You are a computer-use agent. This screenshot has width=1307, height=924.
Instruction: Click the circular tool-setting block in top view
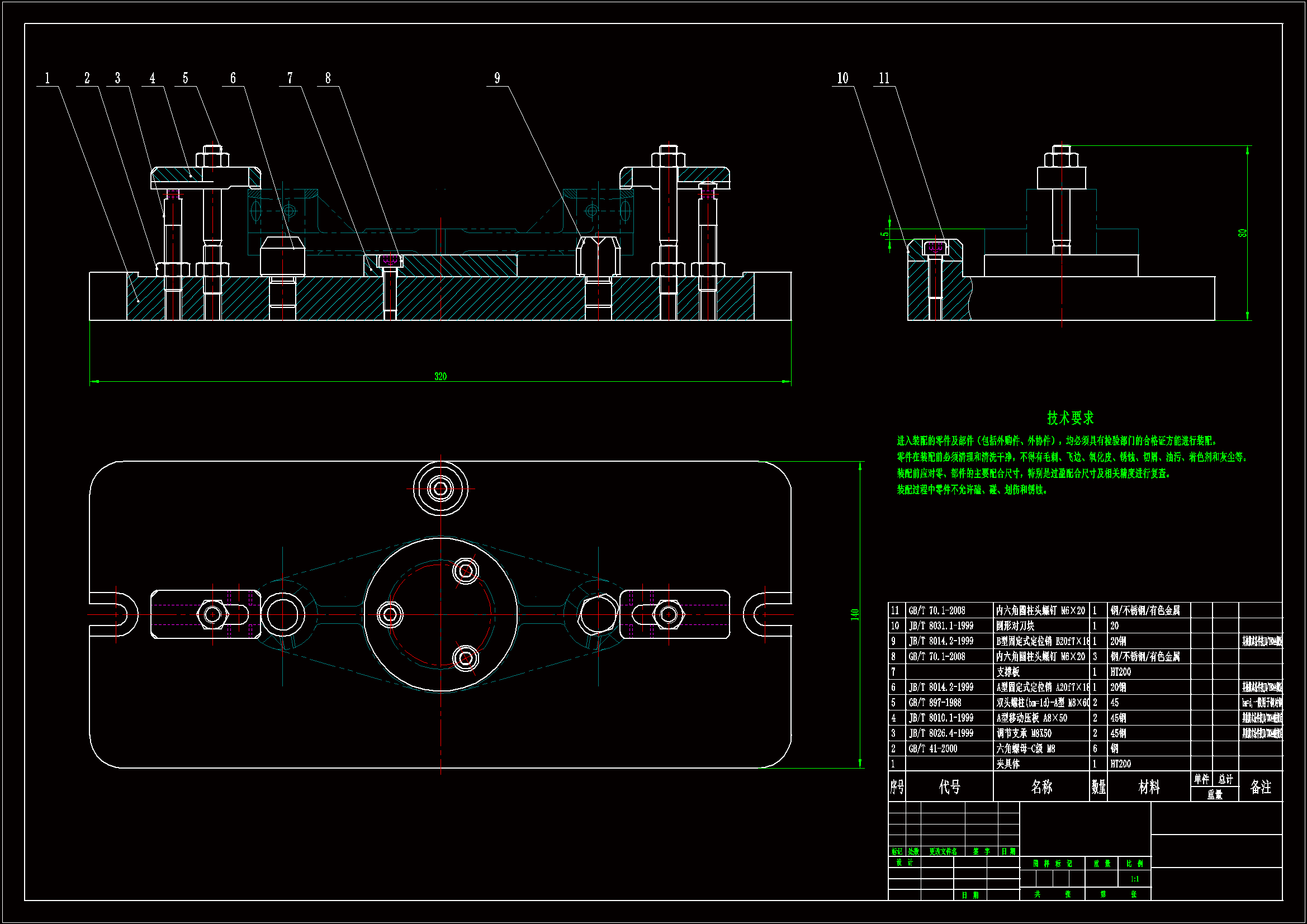pos(440,489)
